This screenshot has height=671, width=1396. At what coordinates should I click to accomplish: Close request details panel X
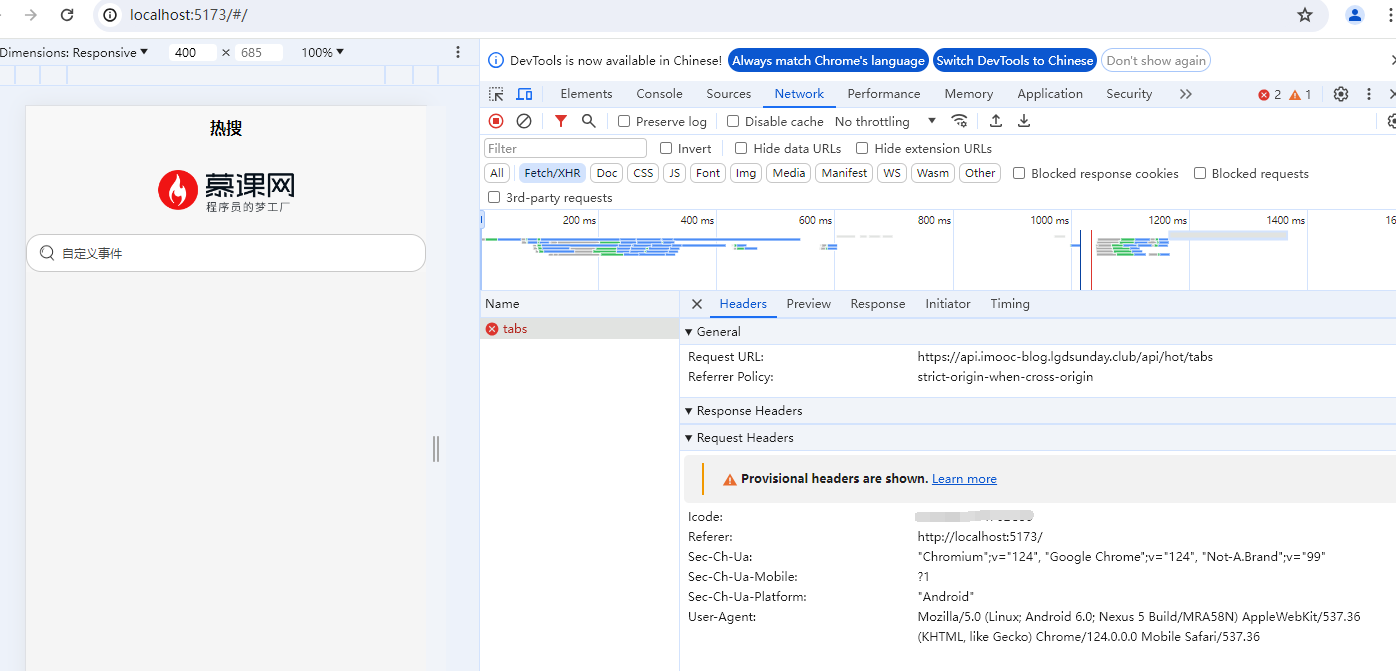[x=697, y=304]
